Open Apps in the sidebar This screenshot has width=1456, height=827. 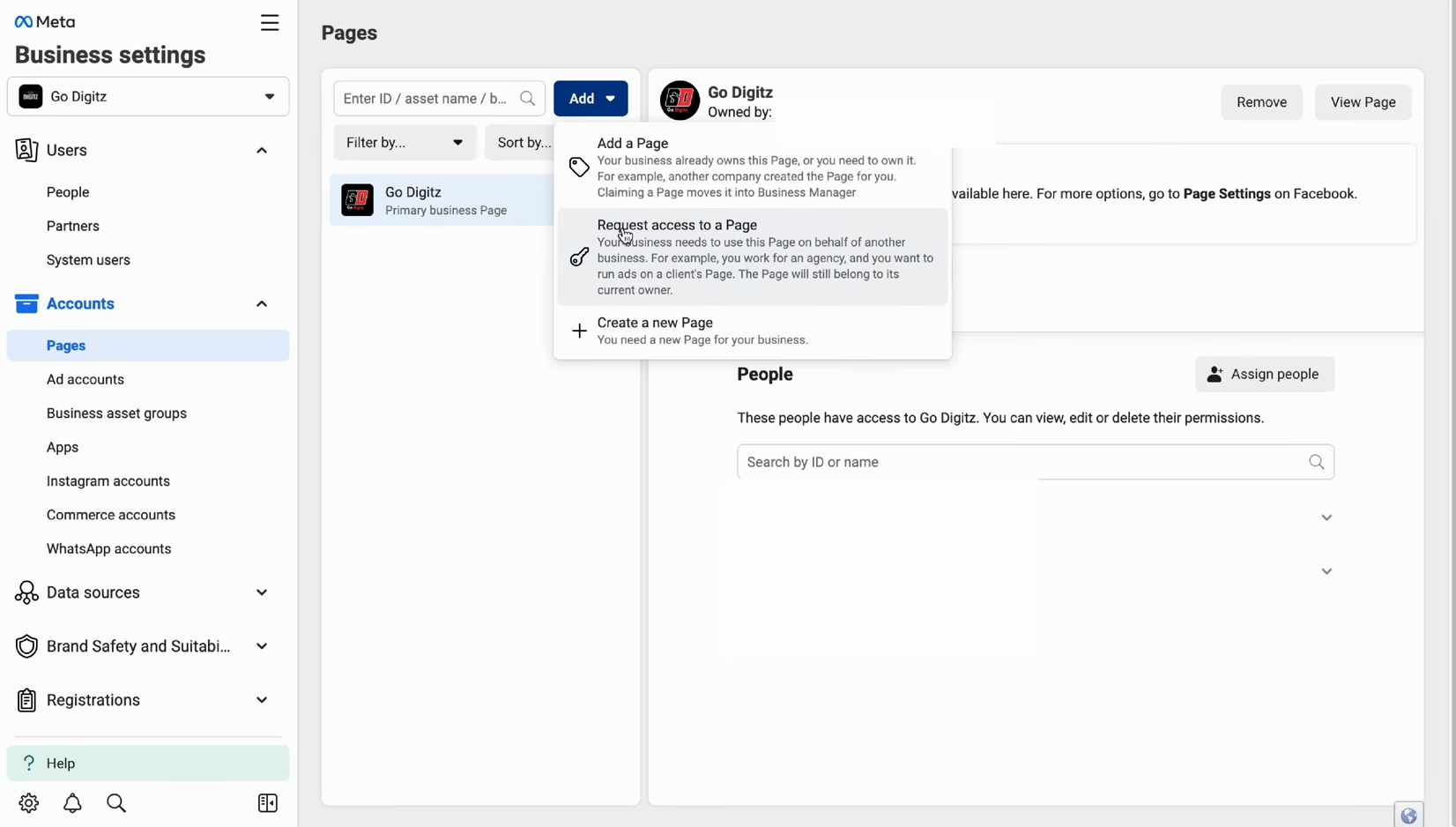63,447
